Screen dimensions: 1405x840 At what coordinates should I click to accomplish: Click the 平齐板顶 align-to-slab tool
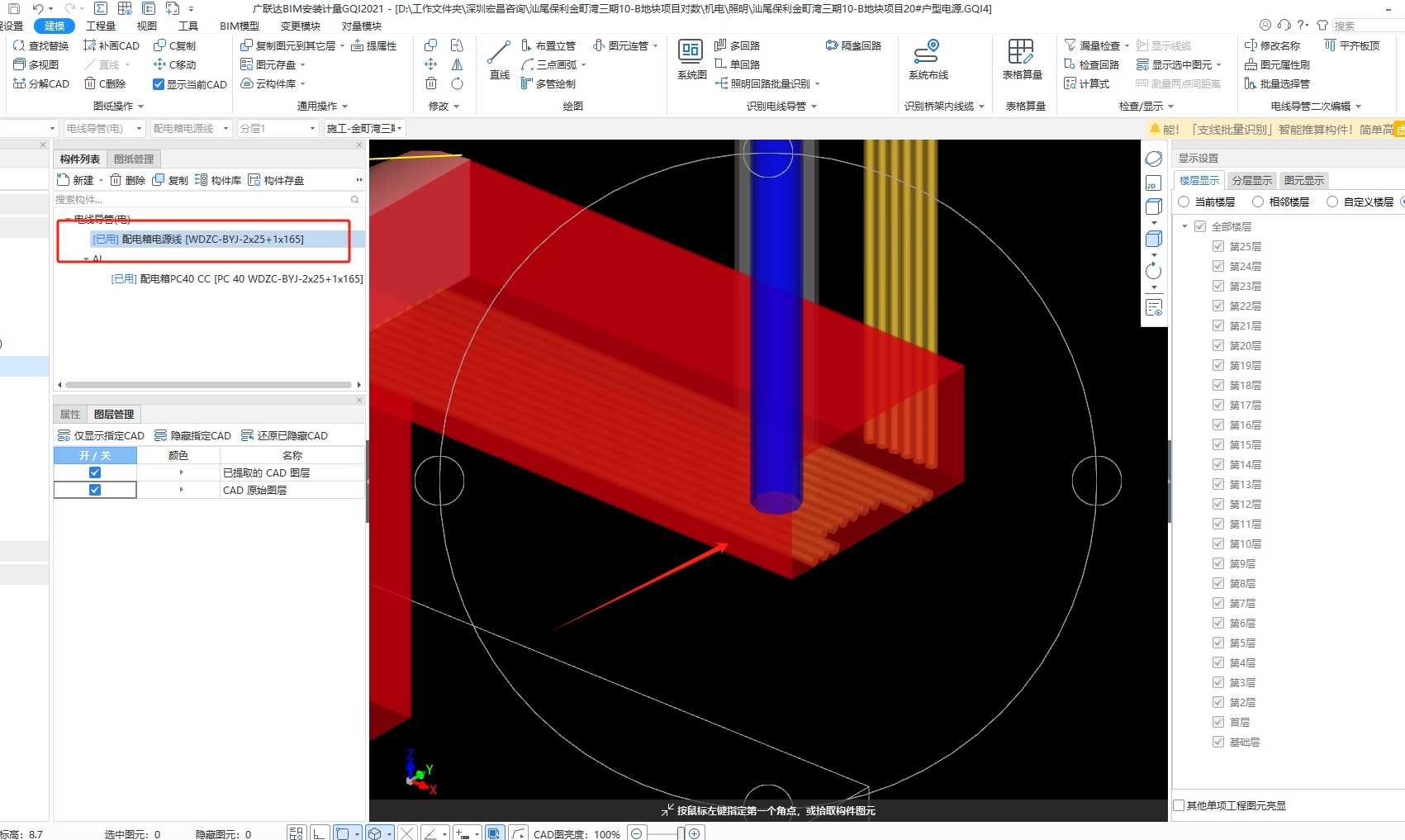[1352, 45]
